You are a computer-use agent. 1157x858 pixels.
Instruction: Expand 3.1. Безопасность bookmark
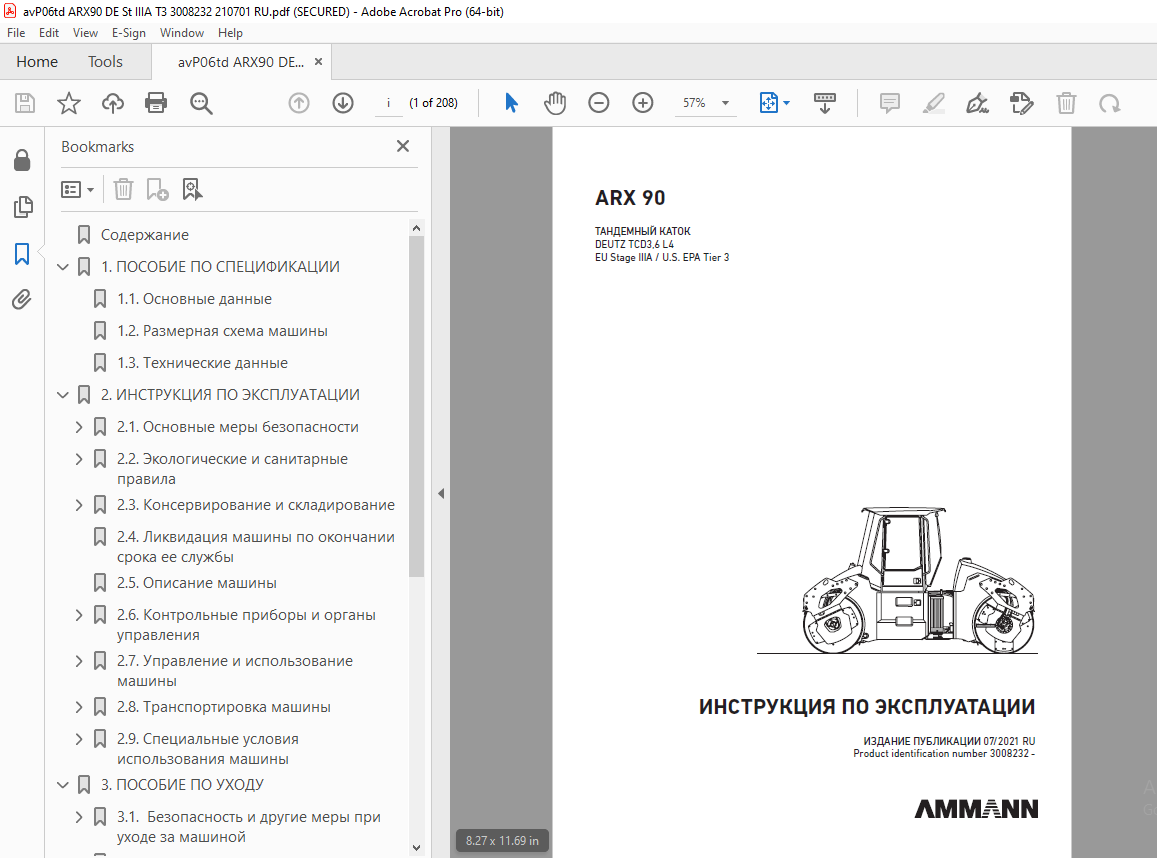[x=79, y=817]
